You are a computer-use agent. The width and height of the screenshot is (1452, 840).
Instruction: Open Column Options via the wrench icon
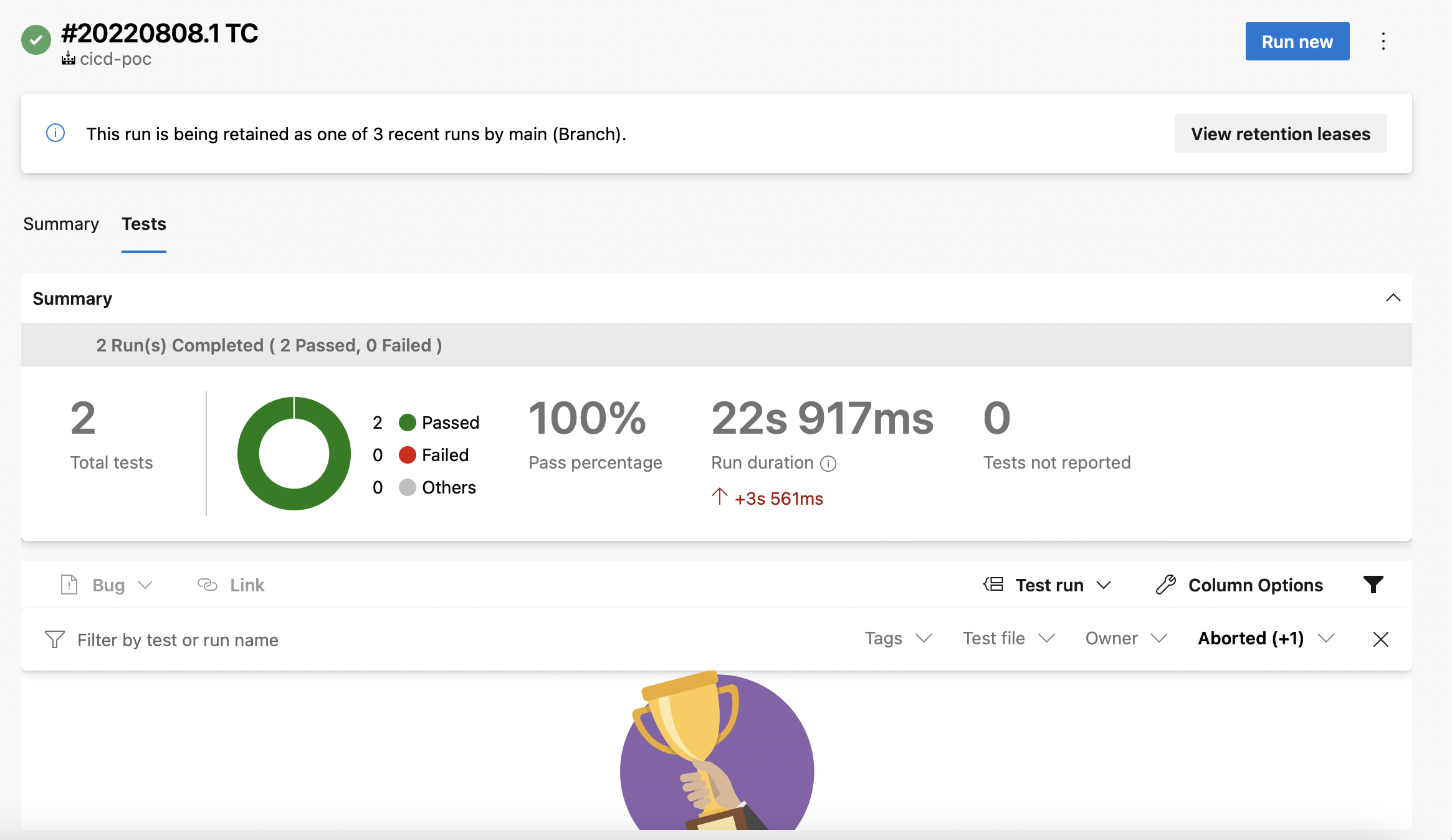[1167, 585]
